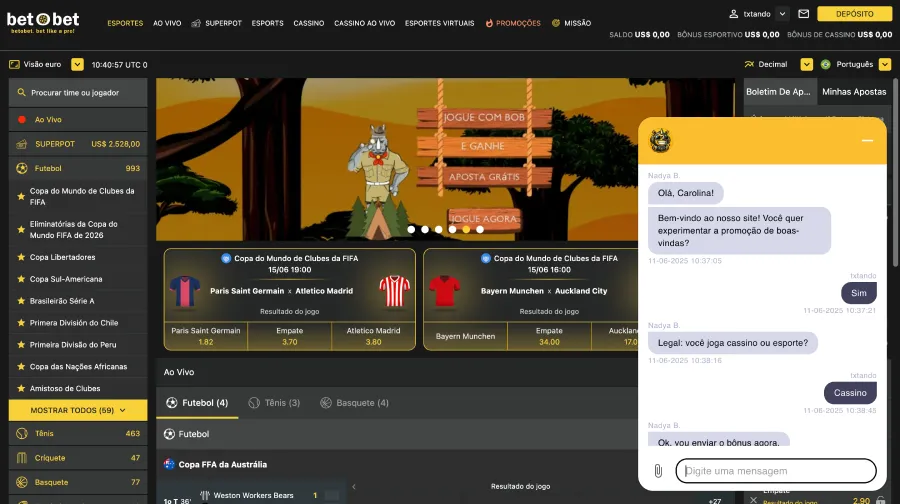
Task: Open the MISSÃO menu item
Action: (572, 24)
